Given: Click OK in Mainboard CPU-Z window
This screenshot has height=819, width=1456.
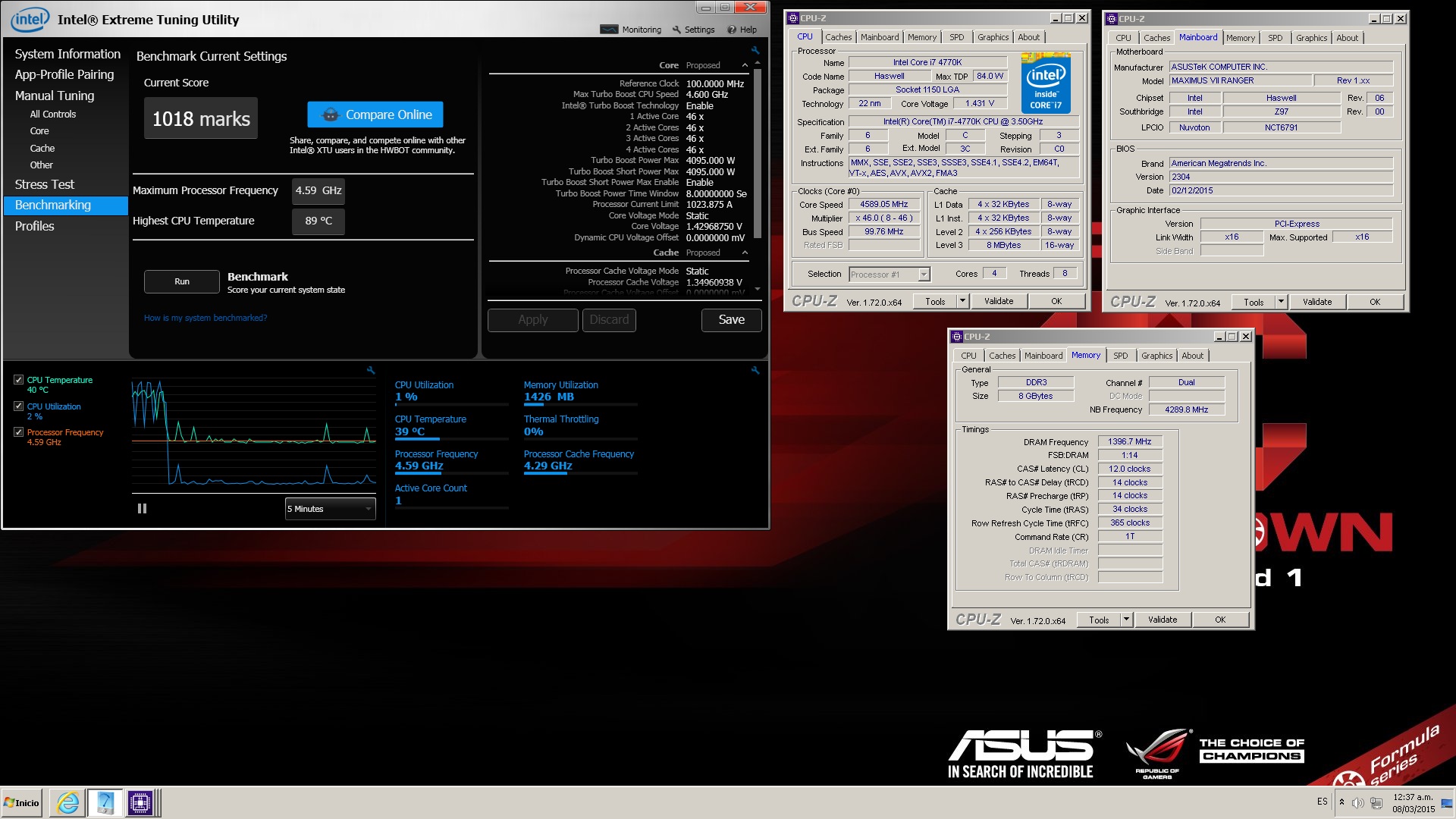Looking at the screenshot, I should click(1374, 302).
